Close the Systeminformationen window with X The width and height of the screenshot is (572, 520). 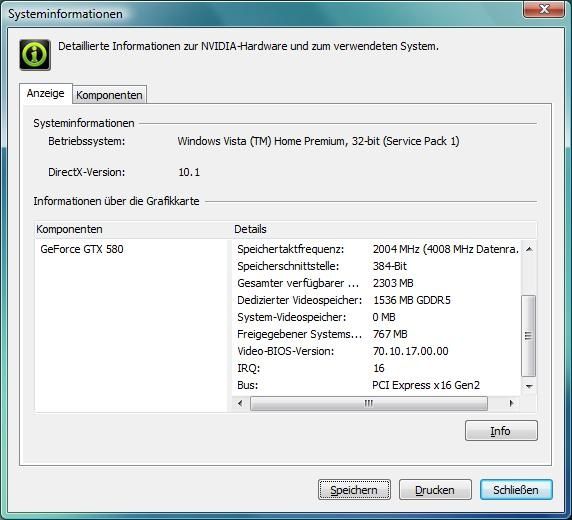point(544,9)
